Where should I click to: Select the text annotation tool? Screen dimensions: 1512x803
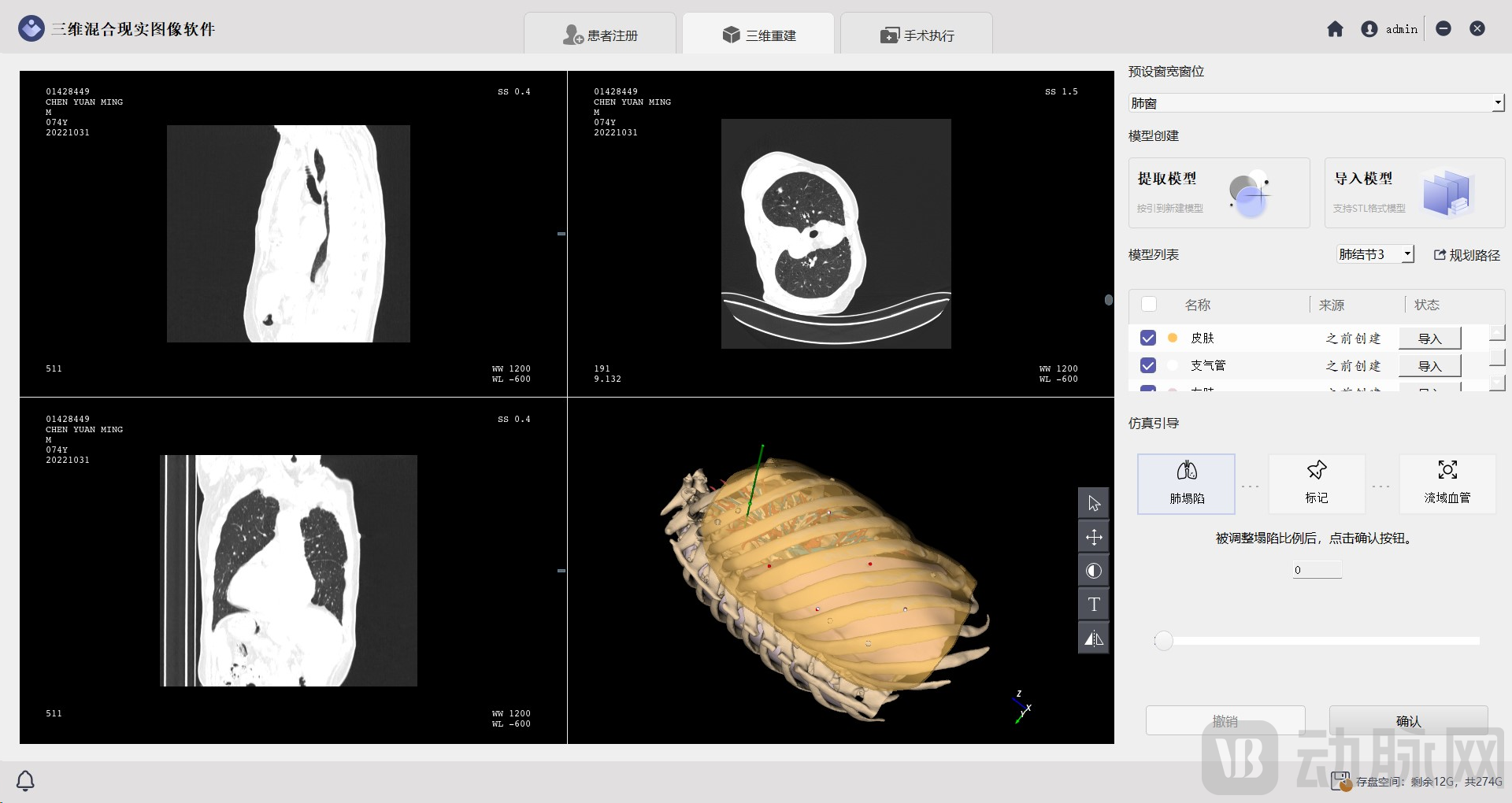(x=1093, y=605)
